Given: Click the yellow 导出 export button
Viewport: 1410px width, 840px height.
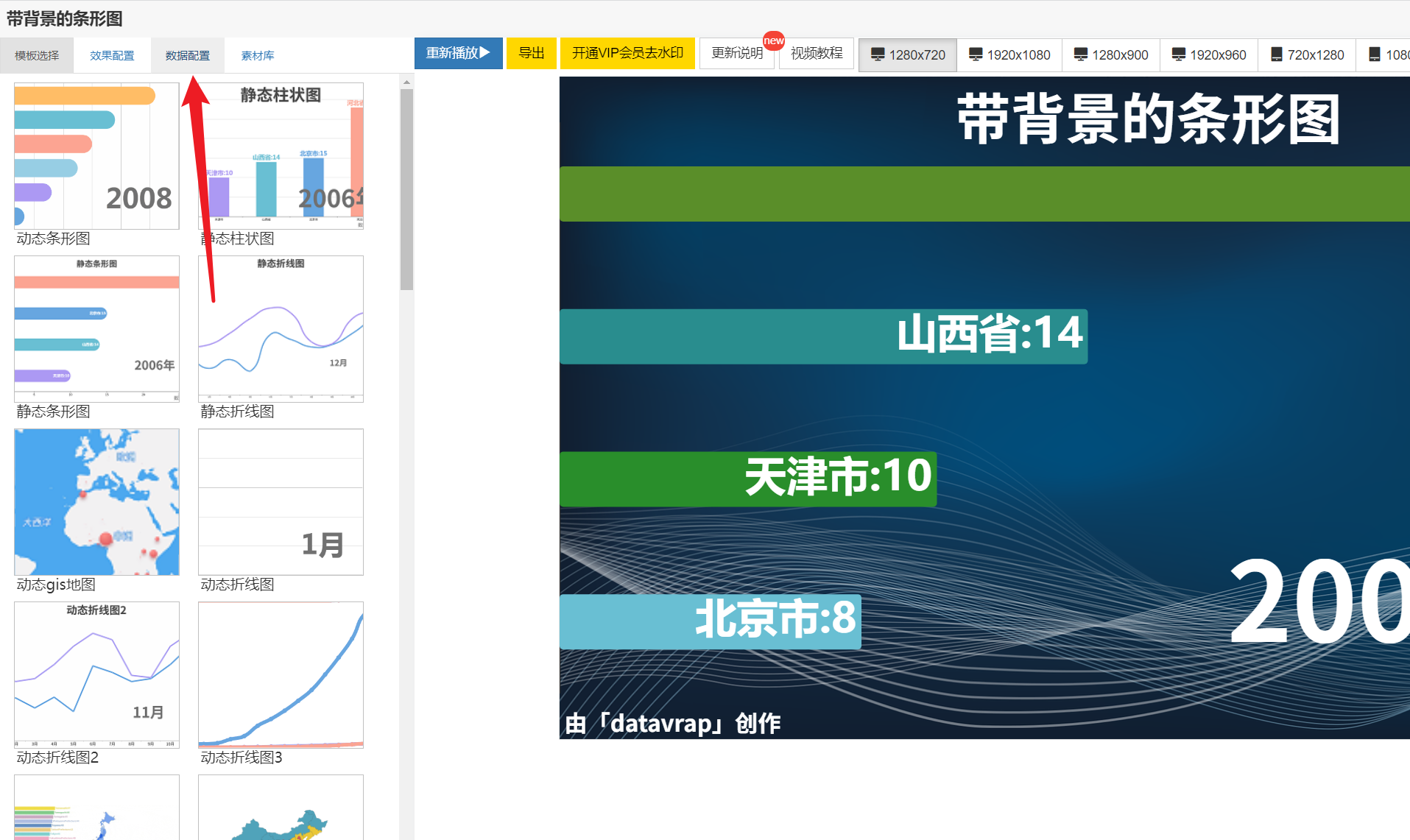Looking at the screenshot, I should [x=531, y=53].
